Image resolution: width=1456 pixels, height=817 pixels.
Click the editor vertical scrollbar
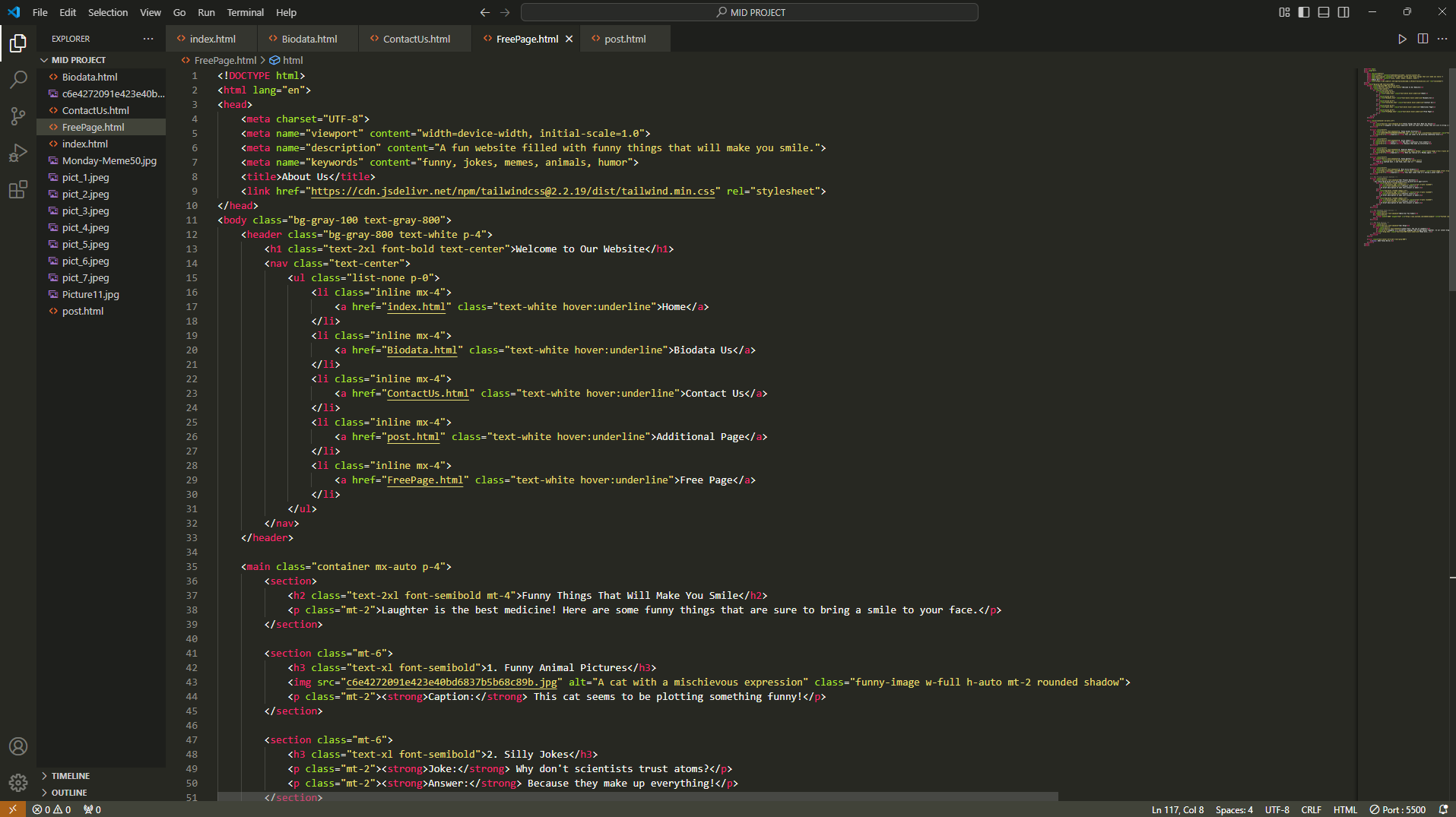tap(1451, 180)
